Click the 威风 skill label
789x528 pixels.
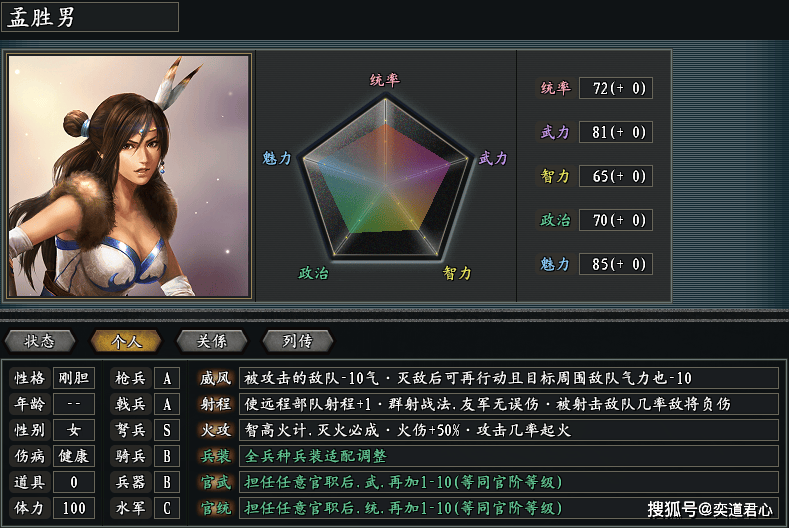point(215,378)
